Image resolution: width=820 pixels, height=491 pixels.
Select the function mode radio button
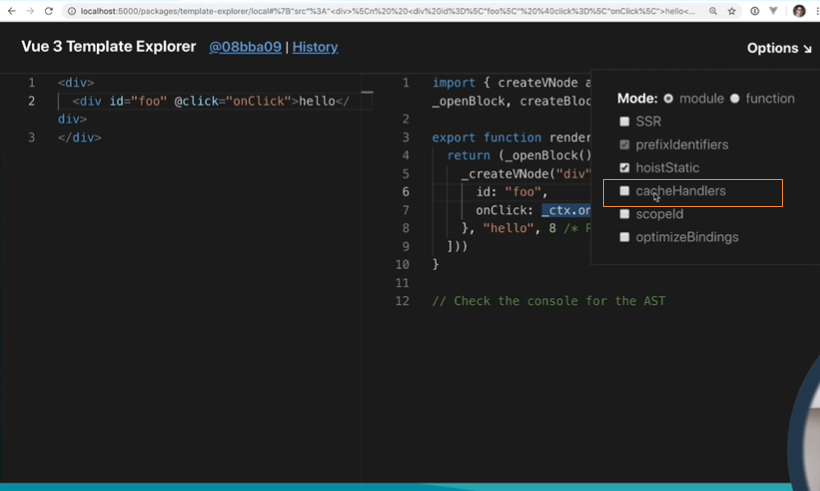pyautogui.click(x=735, y=98)
